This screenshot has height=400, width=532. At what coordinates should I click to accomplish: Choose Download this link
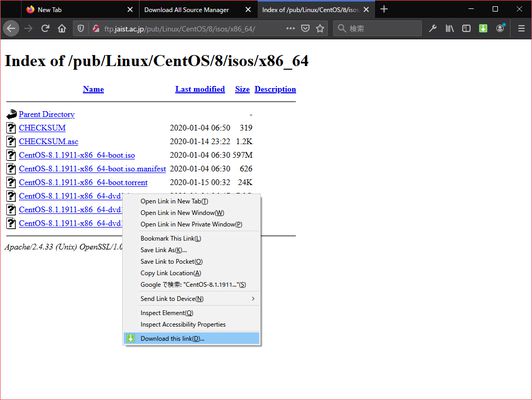pos(192,339)
